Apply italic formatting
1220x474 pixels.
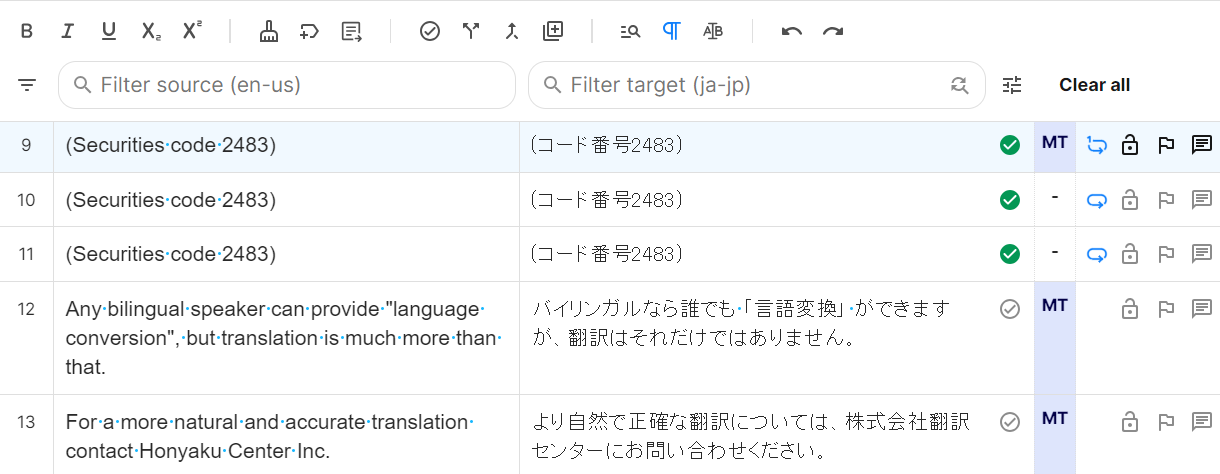pos(67,31)
